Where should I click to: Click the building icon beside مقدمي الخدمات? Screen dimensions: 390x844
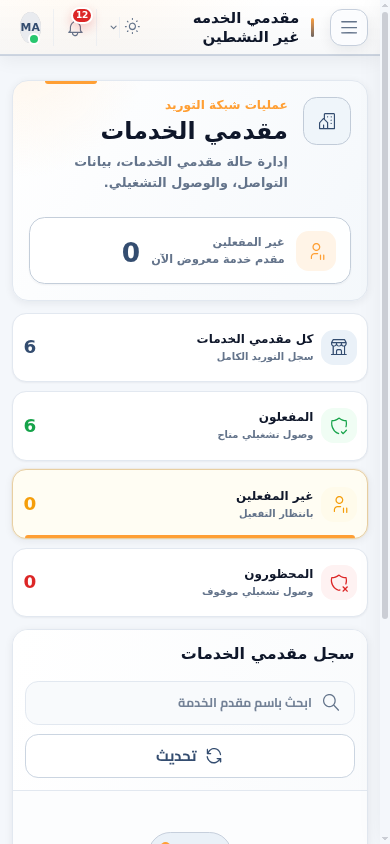coord(327,121)
